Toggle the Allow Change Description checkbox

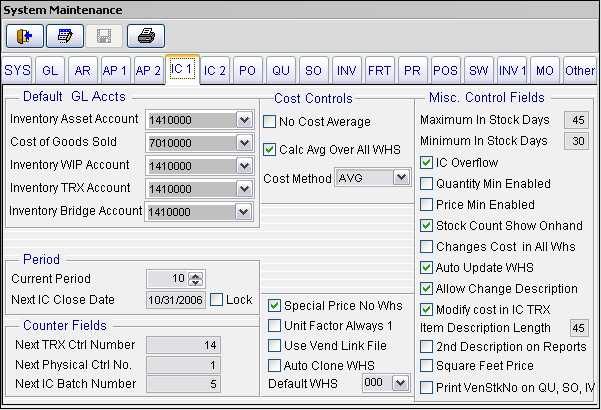coord(426,289)
